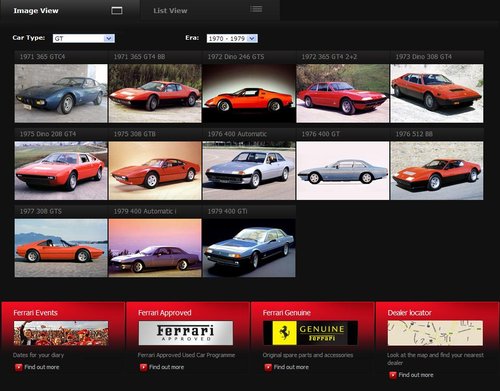Click the Ferrari Approved heading
The height and width of the screenshot is (391, 500).
point(165,313)
